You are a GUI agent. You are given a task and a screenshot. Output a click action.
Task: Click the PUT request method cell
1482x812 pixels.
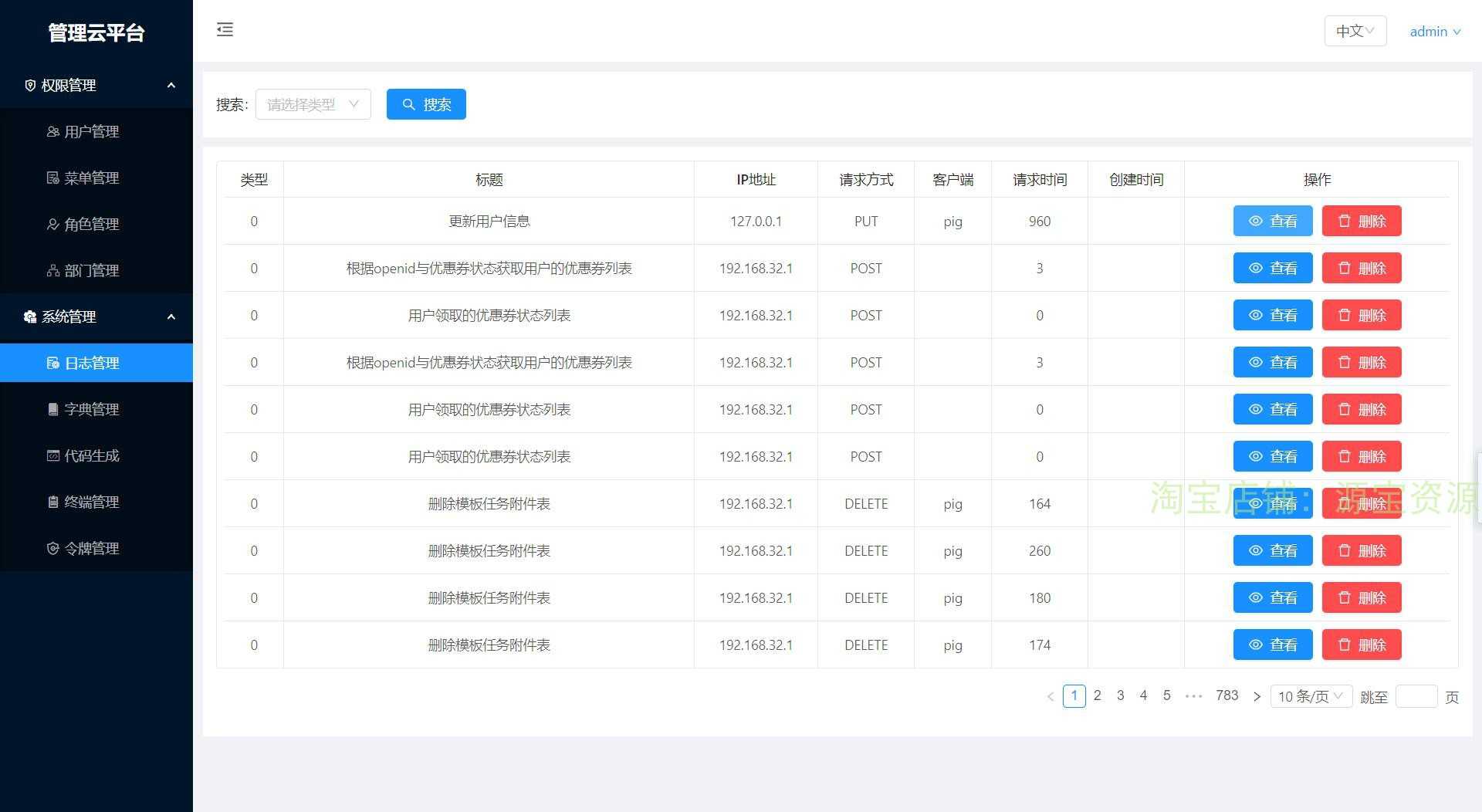click(x=866, y=222)
